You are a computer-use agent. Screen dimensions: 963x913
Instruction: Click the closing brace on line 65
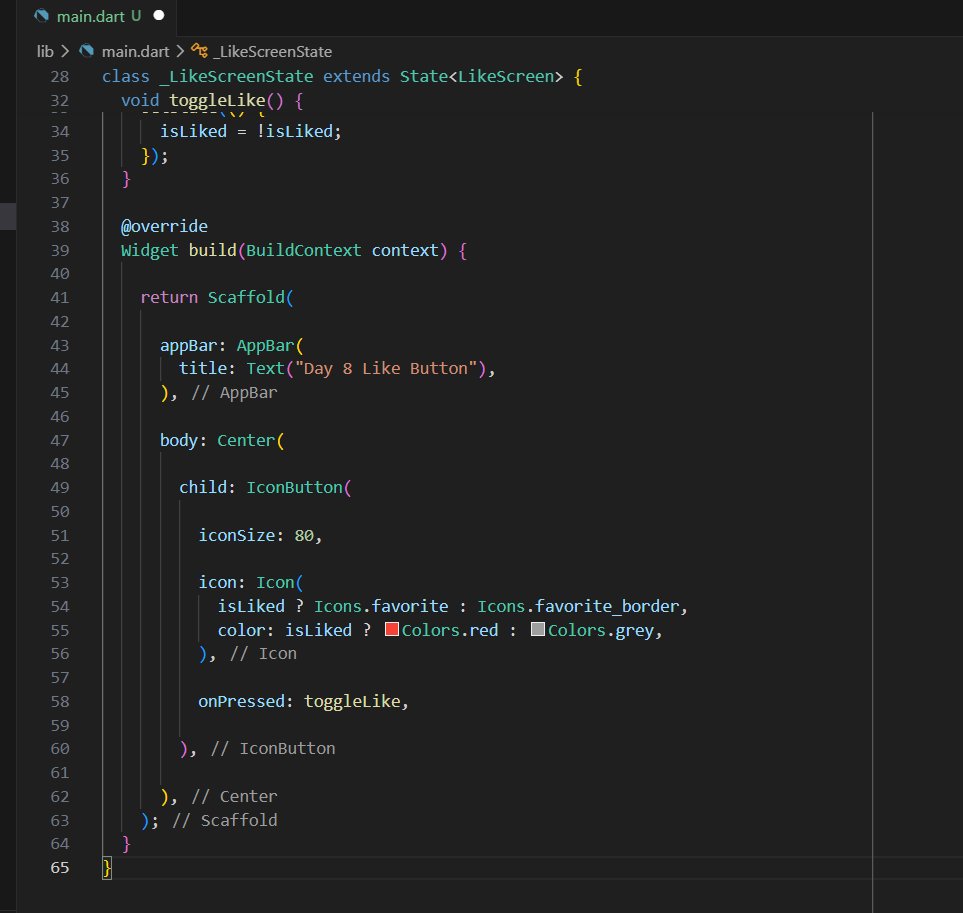(107, 868)
